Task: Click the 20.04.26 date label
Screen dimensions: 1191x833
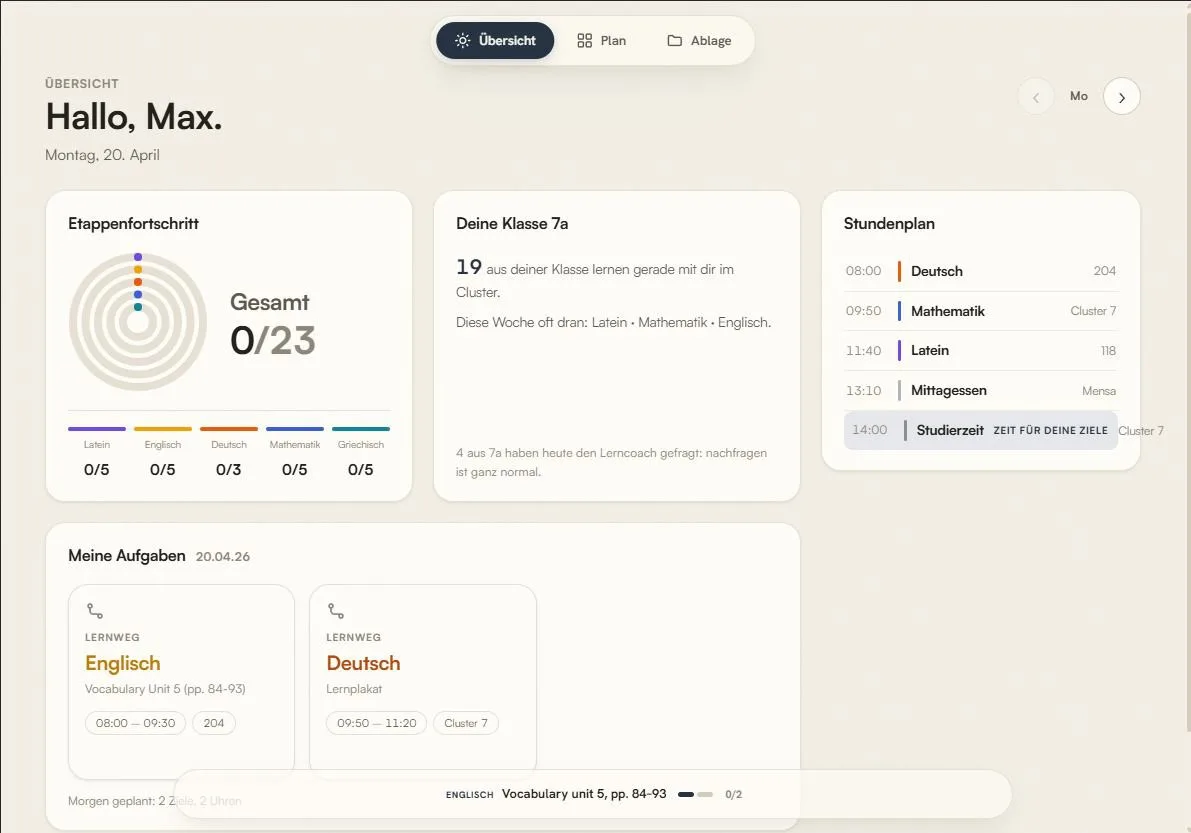Action: pyautogui.click(x=223, y=557)
